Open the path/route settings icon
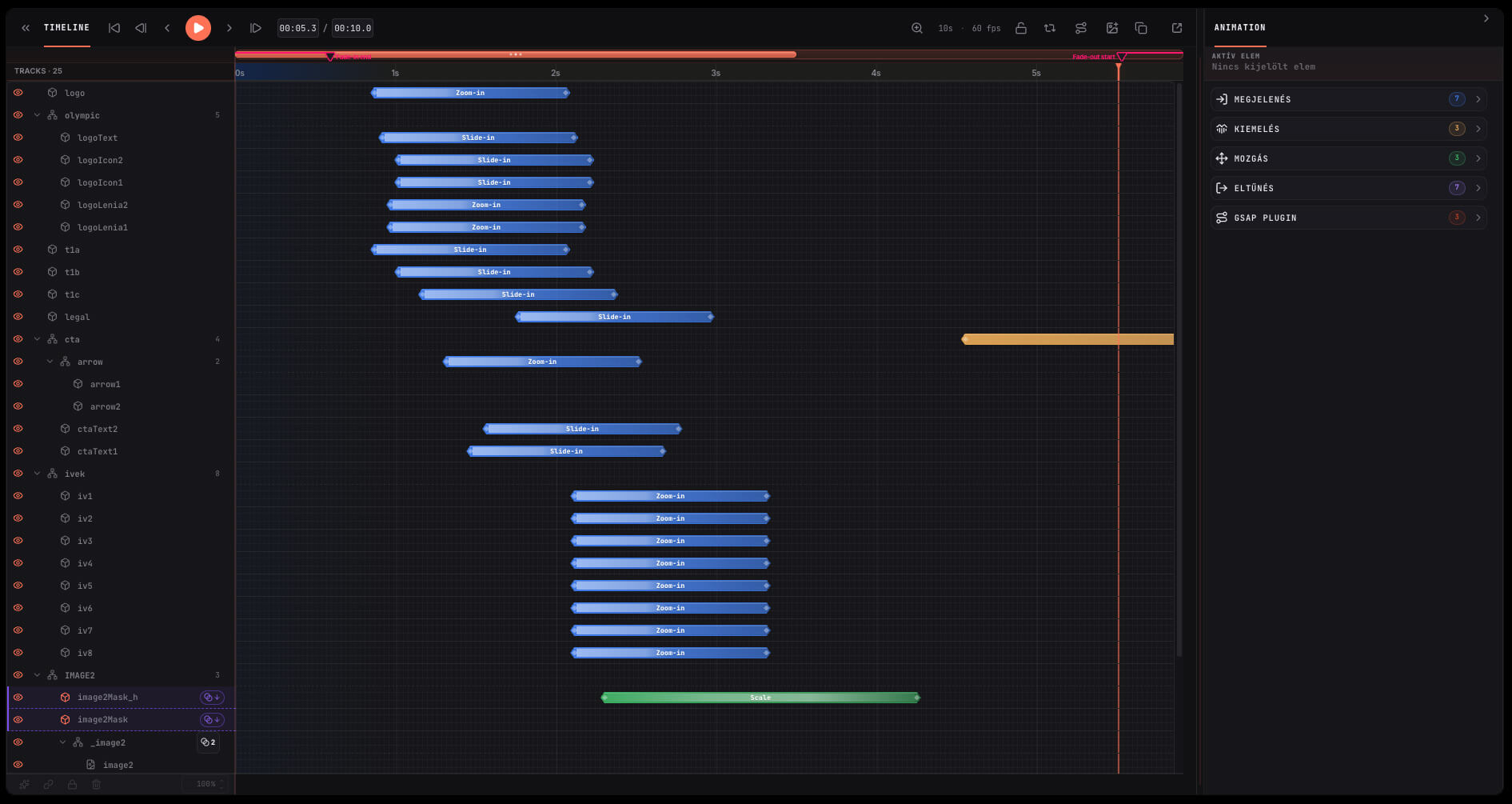 point(1081,28)
